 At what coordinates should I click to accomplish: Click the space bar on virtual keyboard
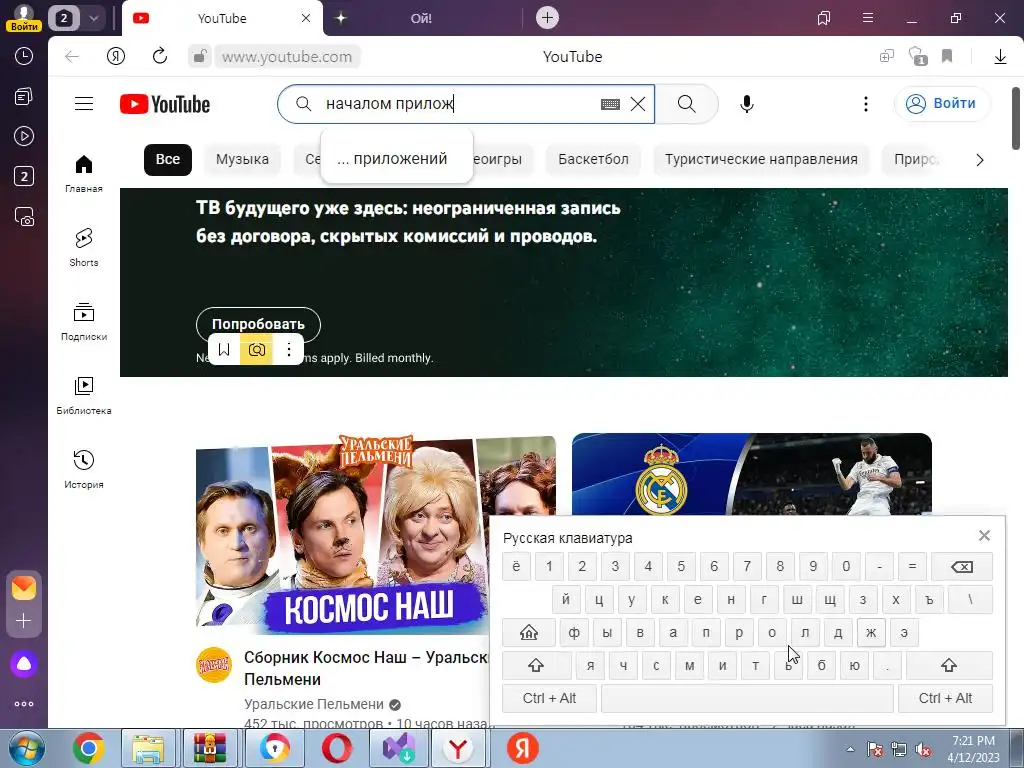pyautogui.click(x=746, y=698)
